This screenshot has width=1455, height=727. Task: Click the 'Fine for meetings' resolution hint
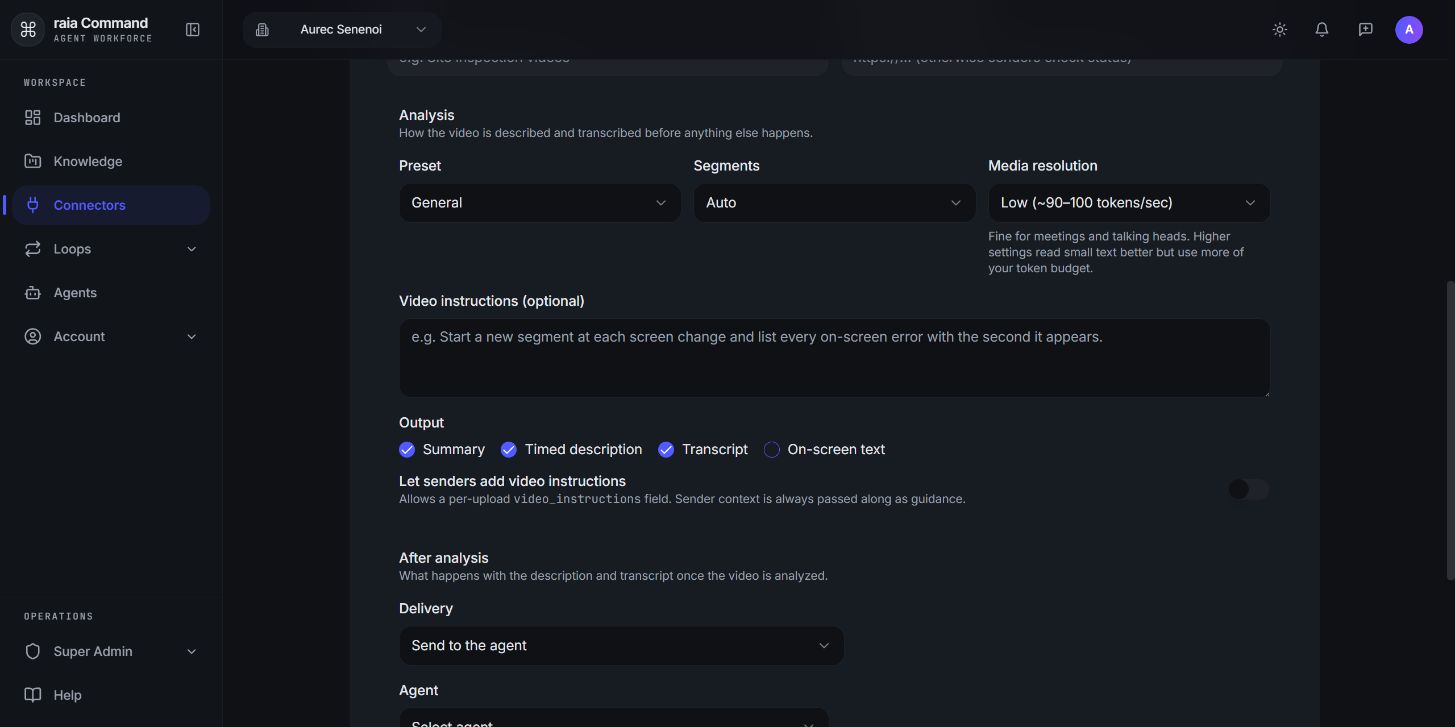(1116, 252)
